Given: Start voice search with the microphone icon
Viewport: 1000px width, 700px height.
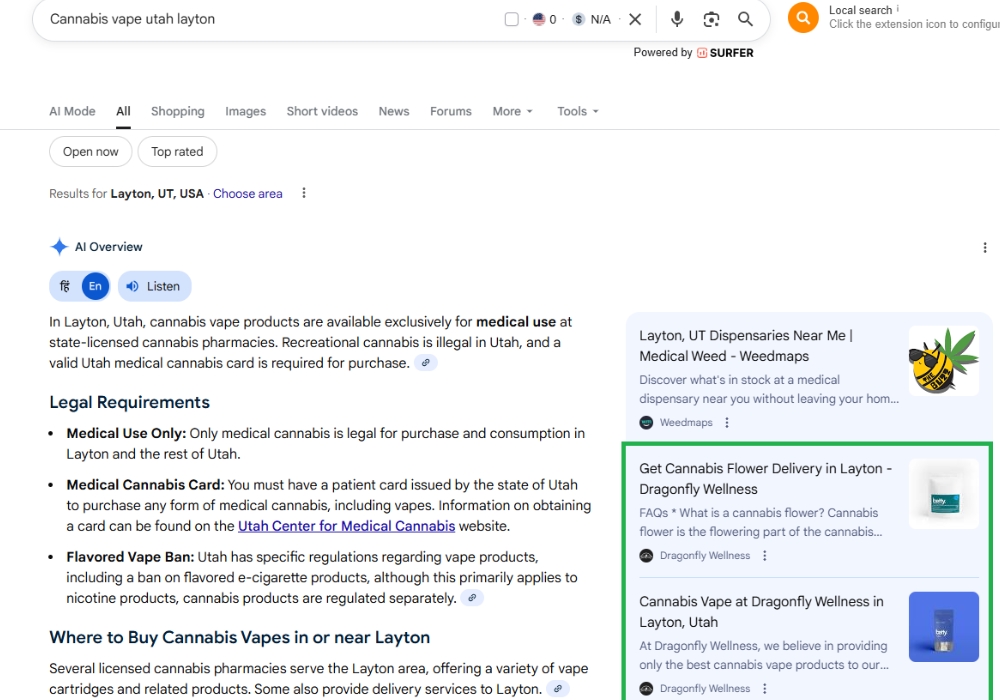Looking at the screenshot, I should [677, 19].
